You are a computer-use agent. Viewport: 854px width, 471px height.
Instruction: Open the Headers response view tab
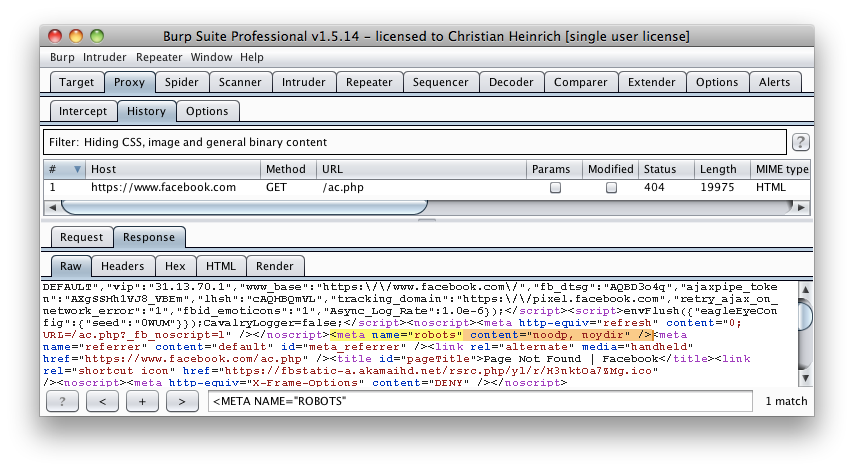click(x=123, y=266)
